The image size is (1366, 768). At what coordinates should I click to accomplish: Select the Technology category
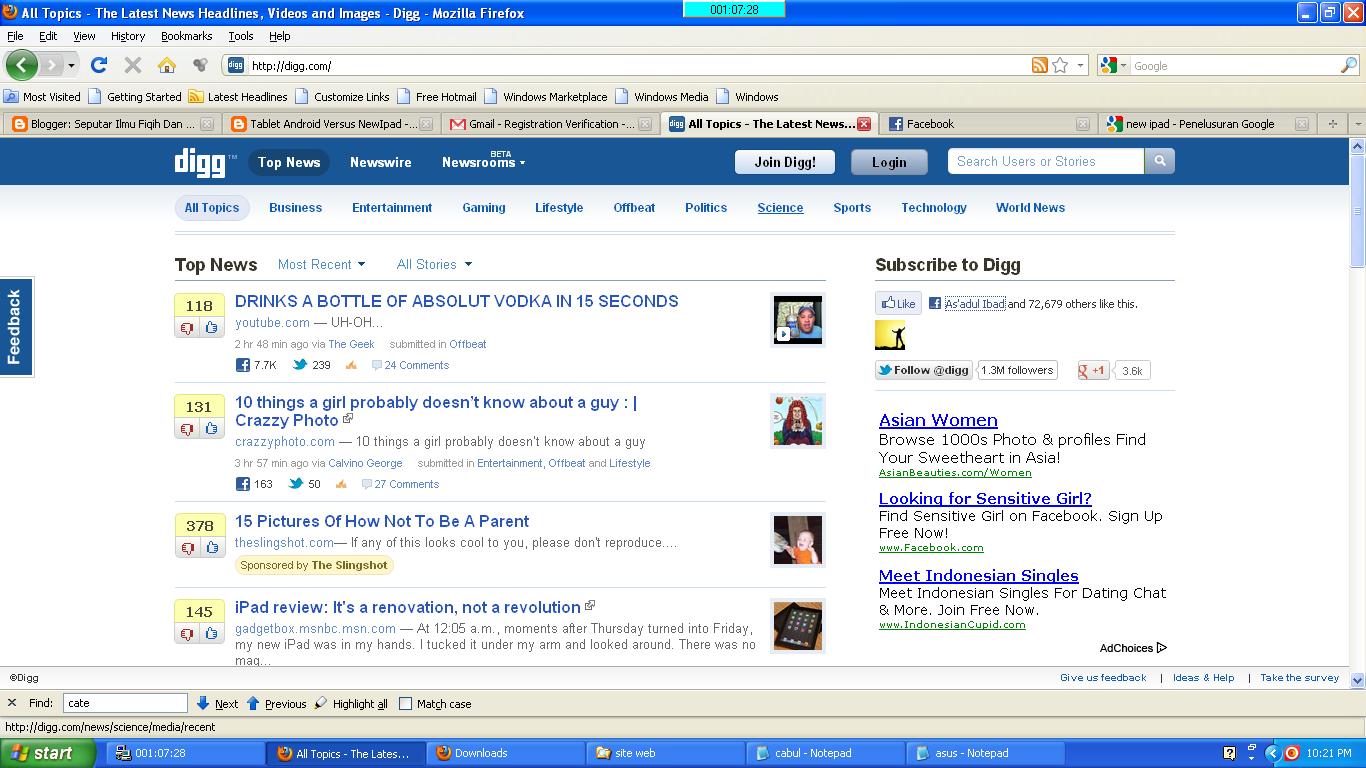pyautogui.click(x=934, y=208)
